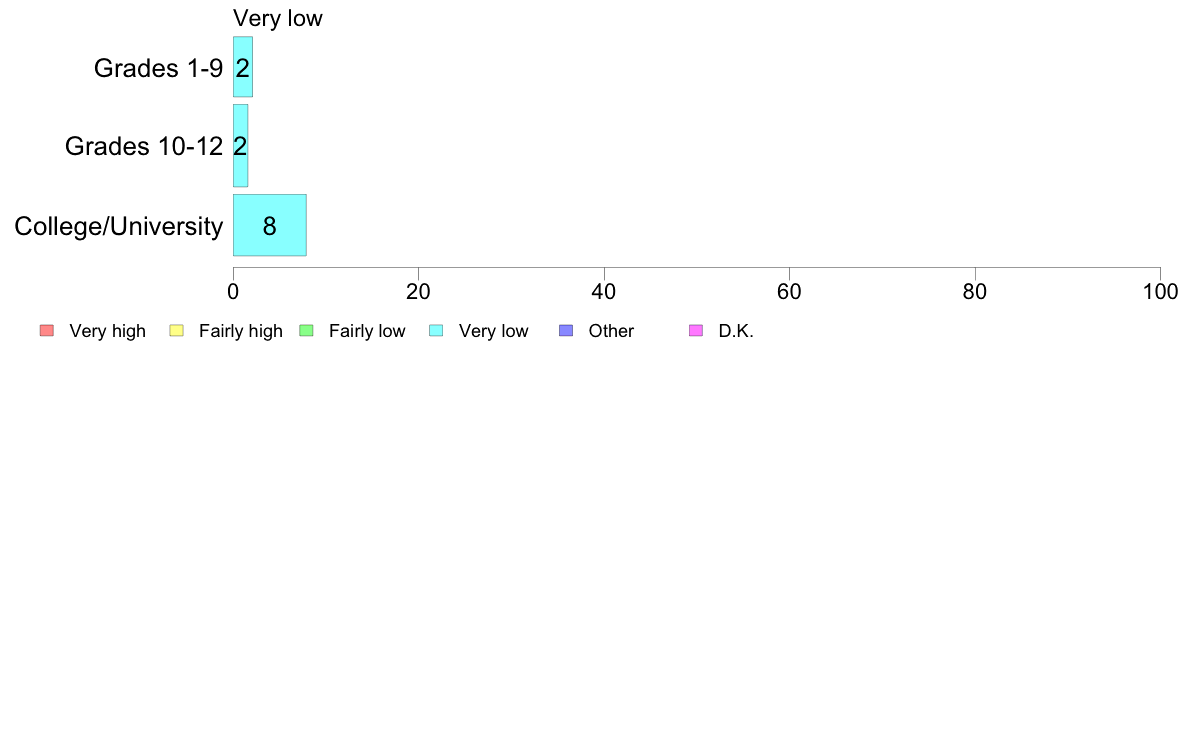Select the Grades 10-12 bar
Image resolution: width=1188 pixels, height=736 pixels.
(x=240, y=146)
